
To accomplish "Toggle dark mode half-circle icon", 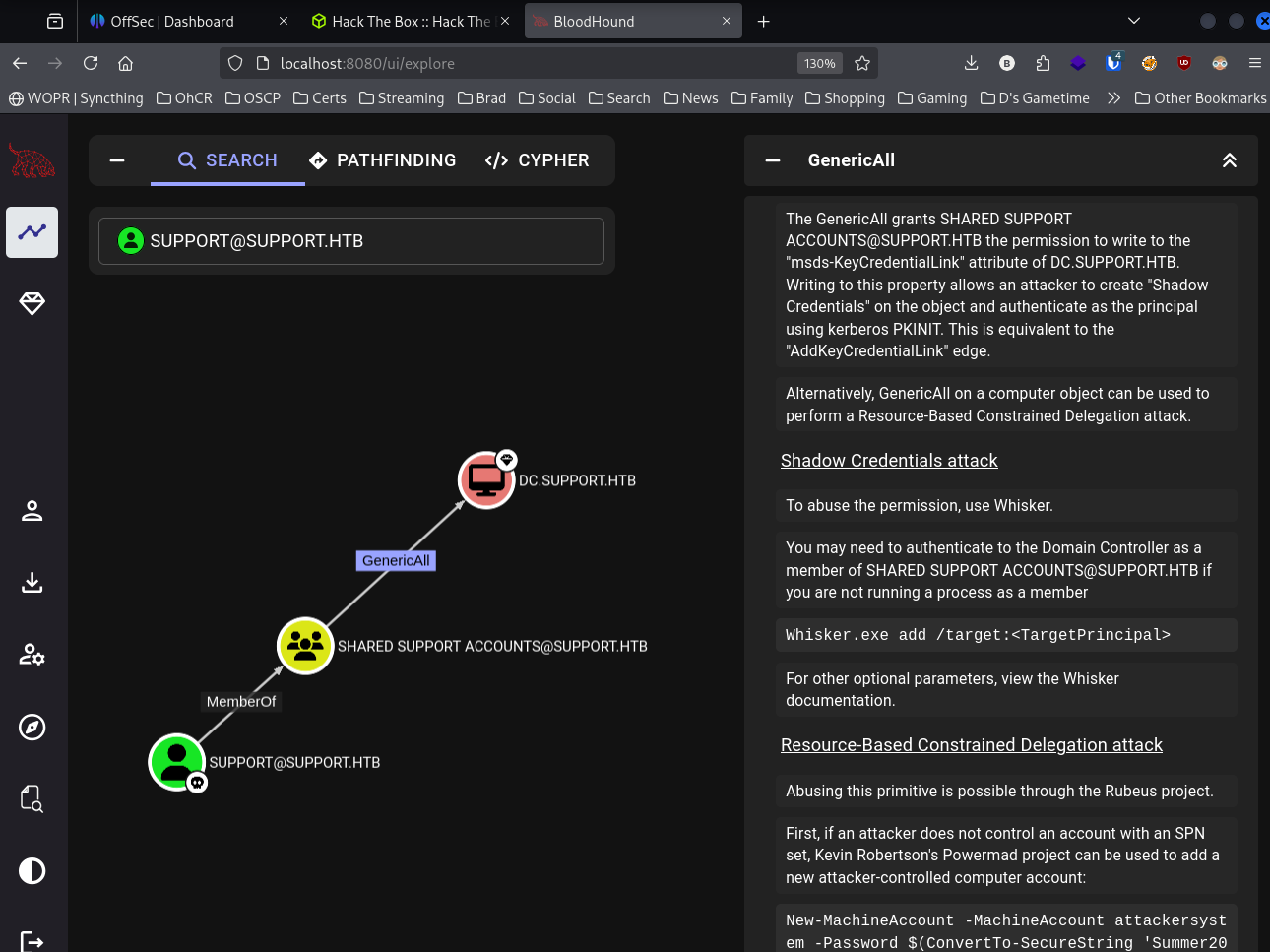I will 32,871.
